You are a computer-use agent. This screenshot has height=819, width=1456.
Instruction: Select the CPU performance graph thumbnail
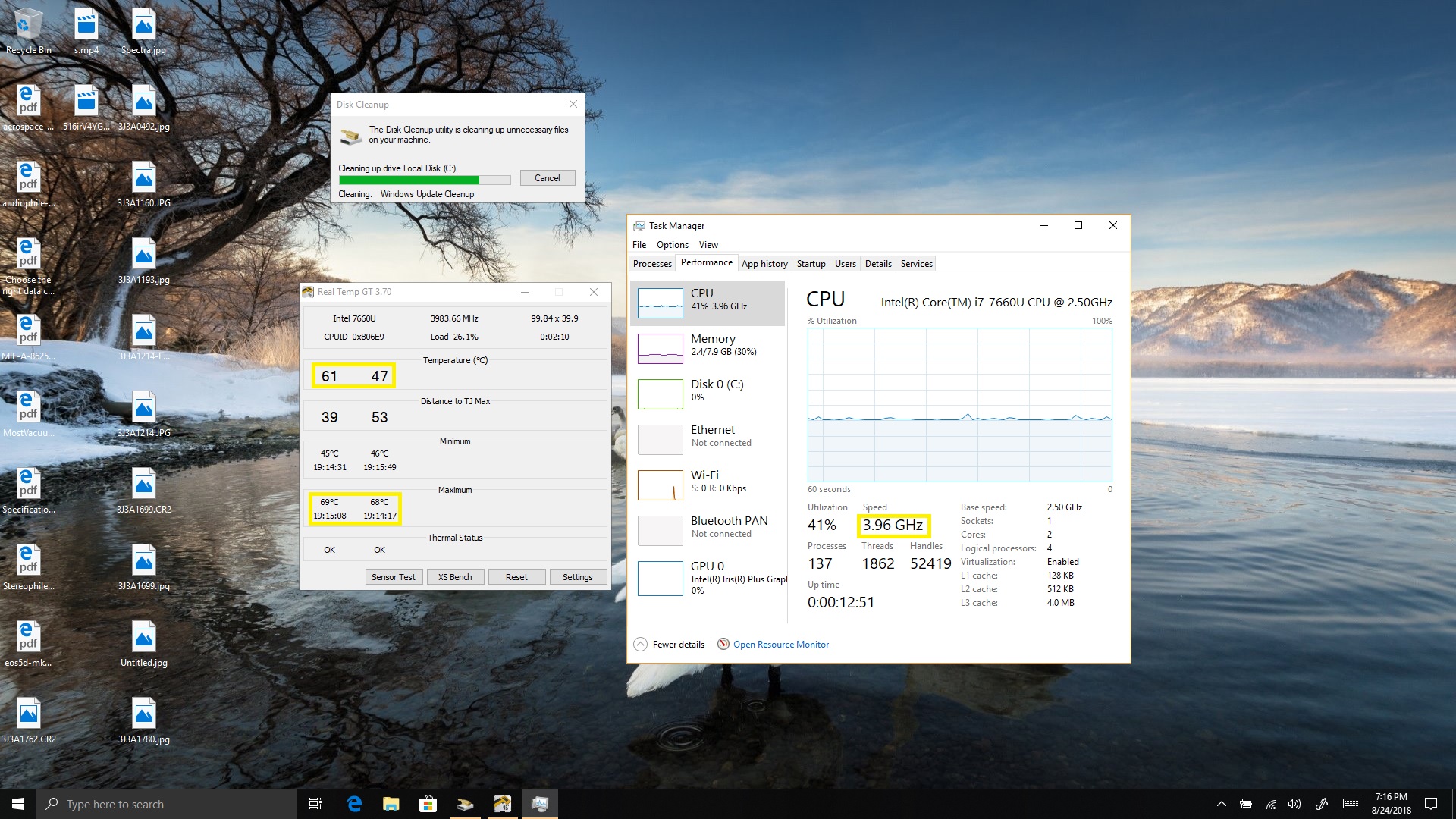(660, 303)
